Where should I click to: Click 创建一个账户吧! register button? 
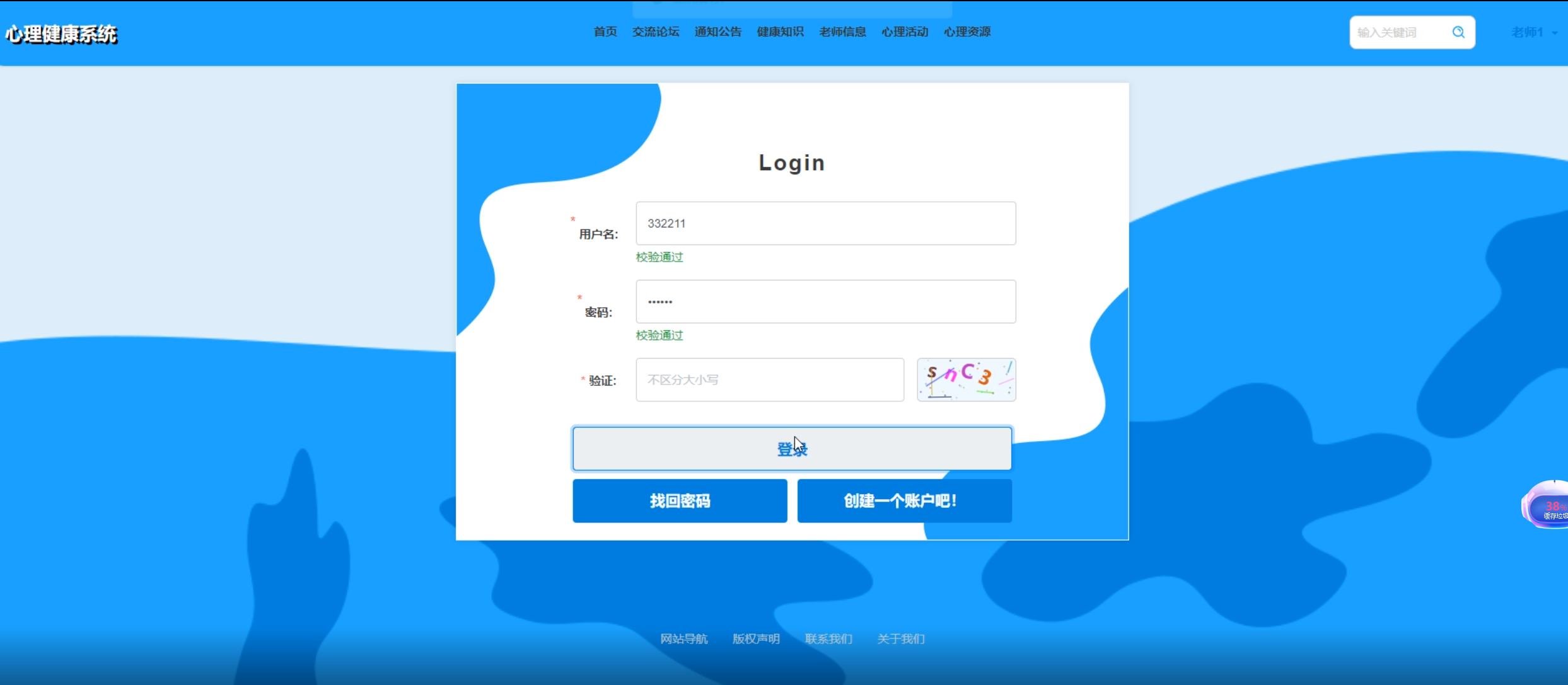click(904, 501)
